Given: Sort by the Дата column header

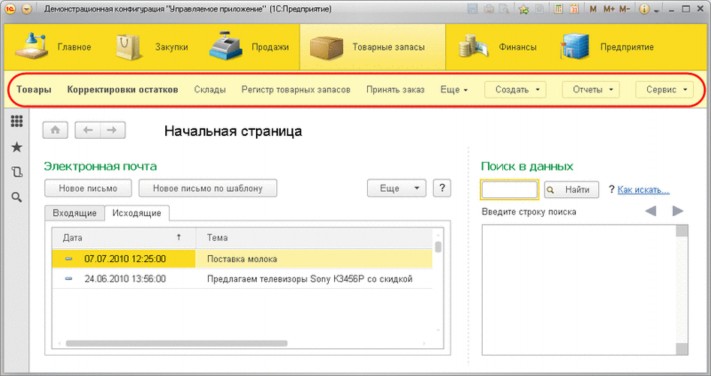Looking at the screenshot, I should pos(124,238).
